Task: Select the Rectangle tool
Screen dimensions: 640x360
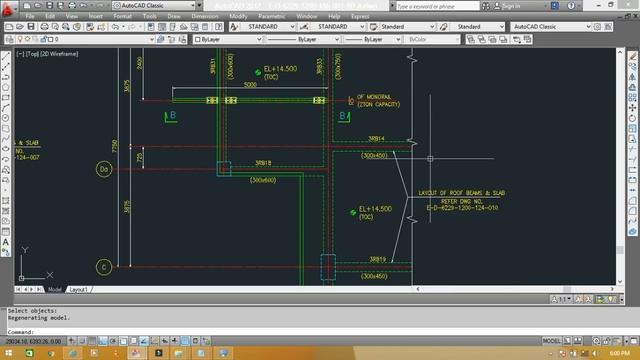Action: 6,98
